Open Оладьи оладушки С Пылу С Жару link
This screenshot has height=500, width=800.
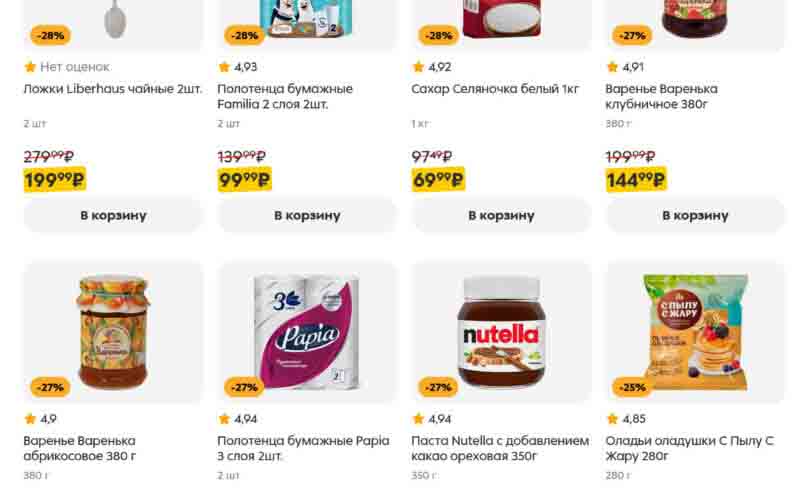690,448
